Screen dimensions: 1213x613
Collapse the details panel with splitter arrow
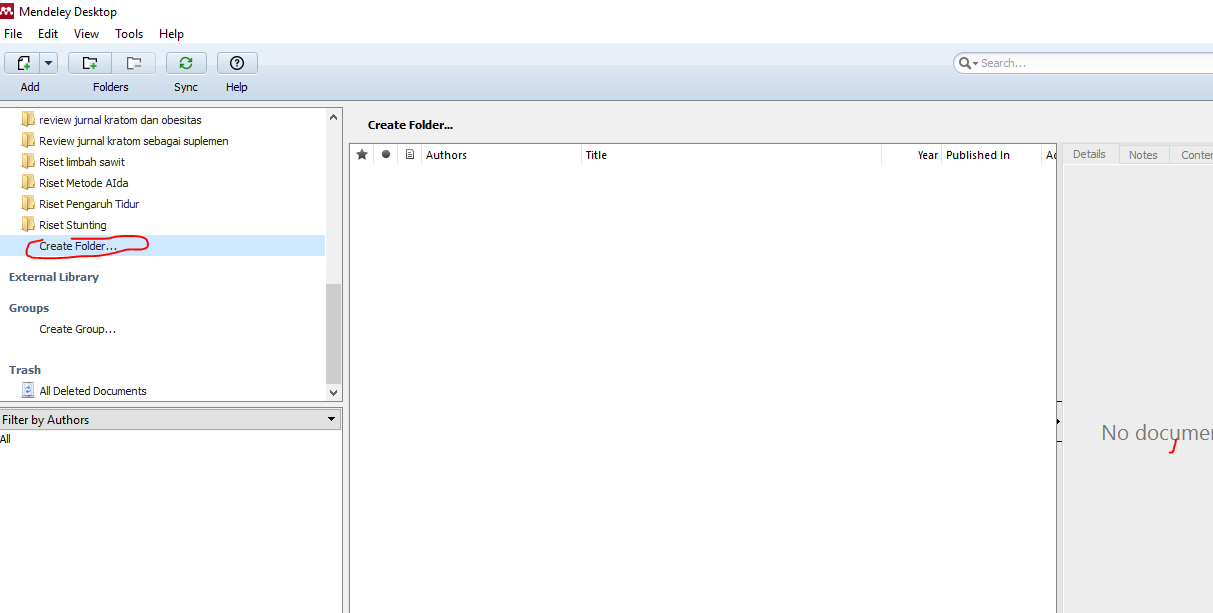tap(1059, 422)
